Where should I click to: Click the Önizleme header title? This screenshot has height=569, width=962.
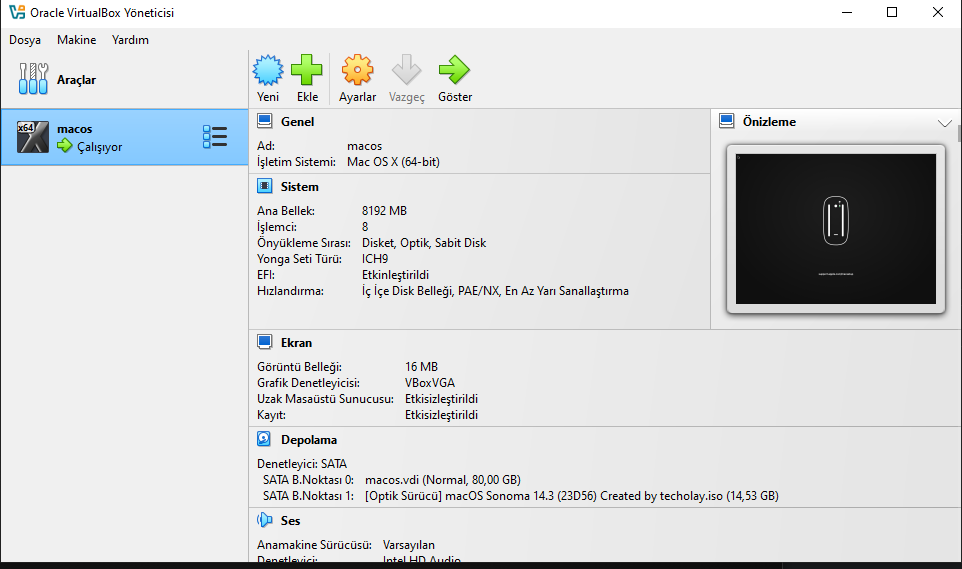click(x=769, y=122)
